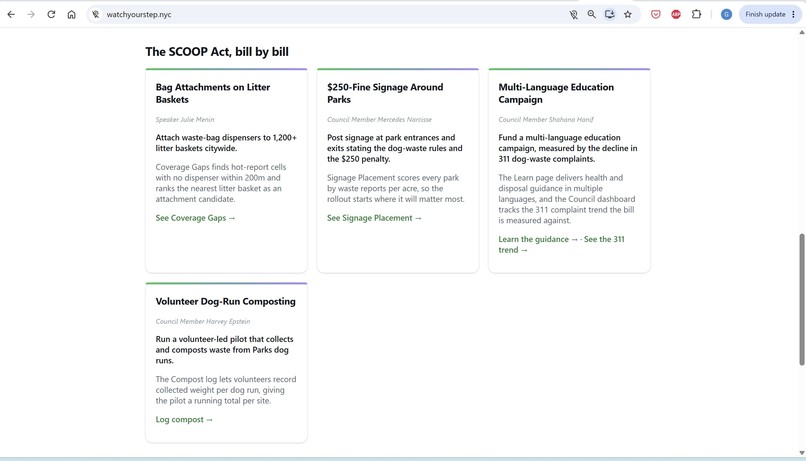
Task: Click the Finish update button
Action: (x=765, y=14)
